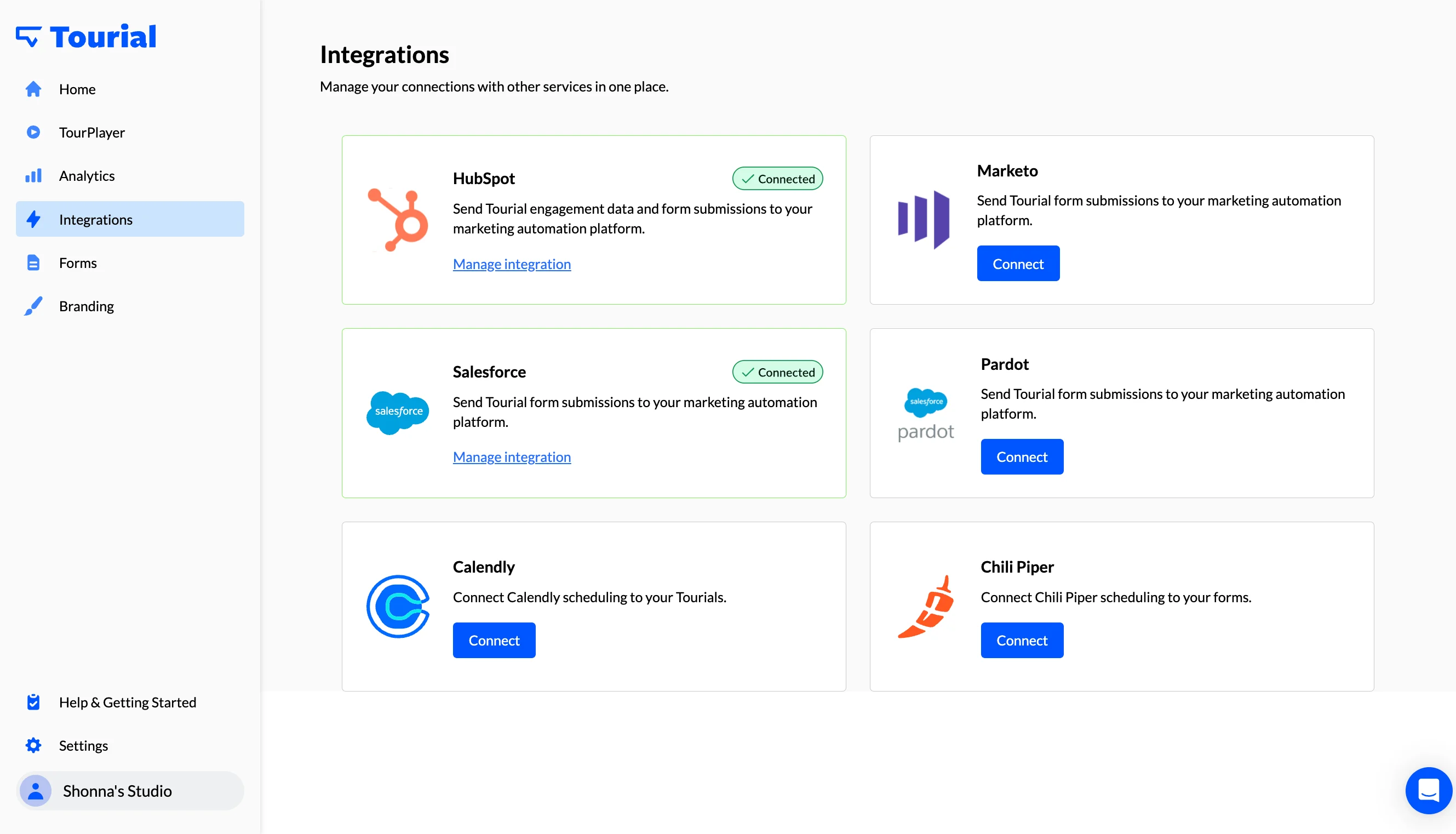
Task: Click Manage integration for Salesforce
Action: (512, 457)
